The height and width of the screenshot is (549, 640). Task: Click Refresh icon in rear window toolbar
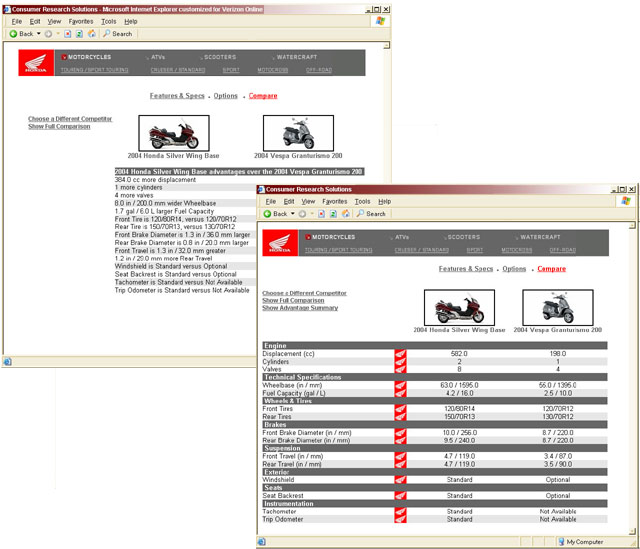coord(79,34)
